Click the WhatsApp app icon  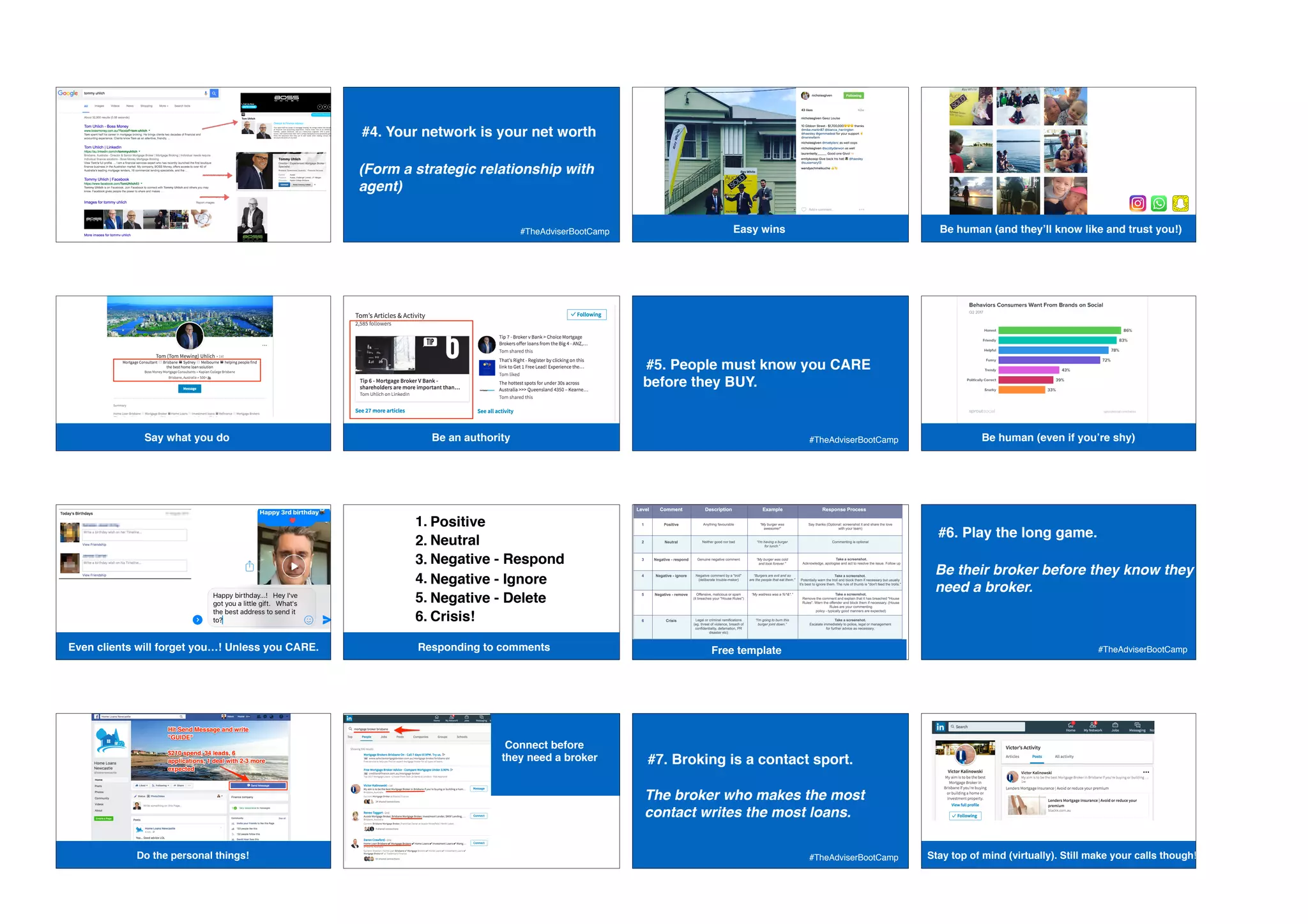point(1159,204)
